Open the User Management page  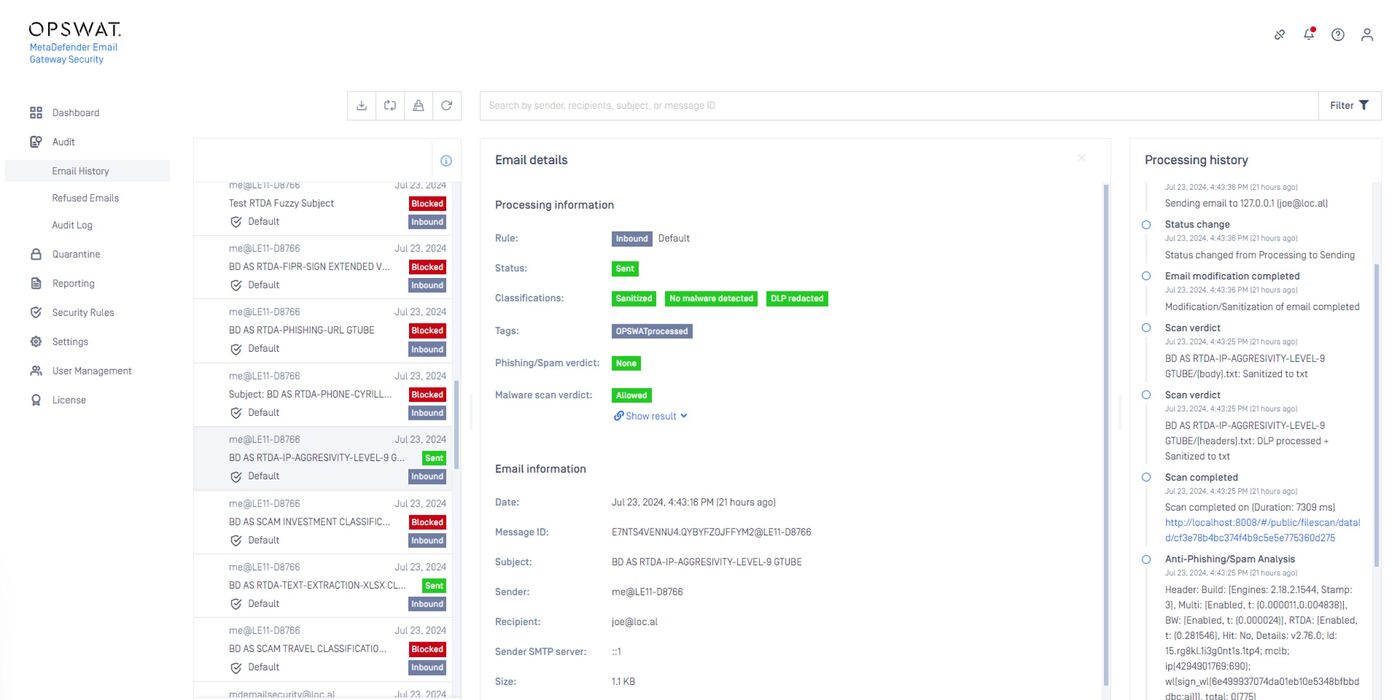(x=91, y=371)
